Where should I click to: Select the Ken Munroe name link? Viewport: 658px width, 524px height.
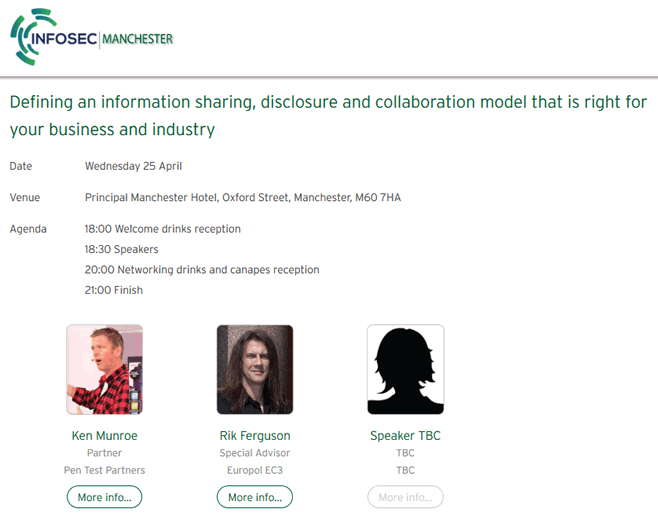(104, 435)
